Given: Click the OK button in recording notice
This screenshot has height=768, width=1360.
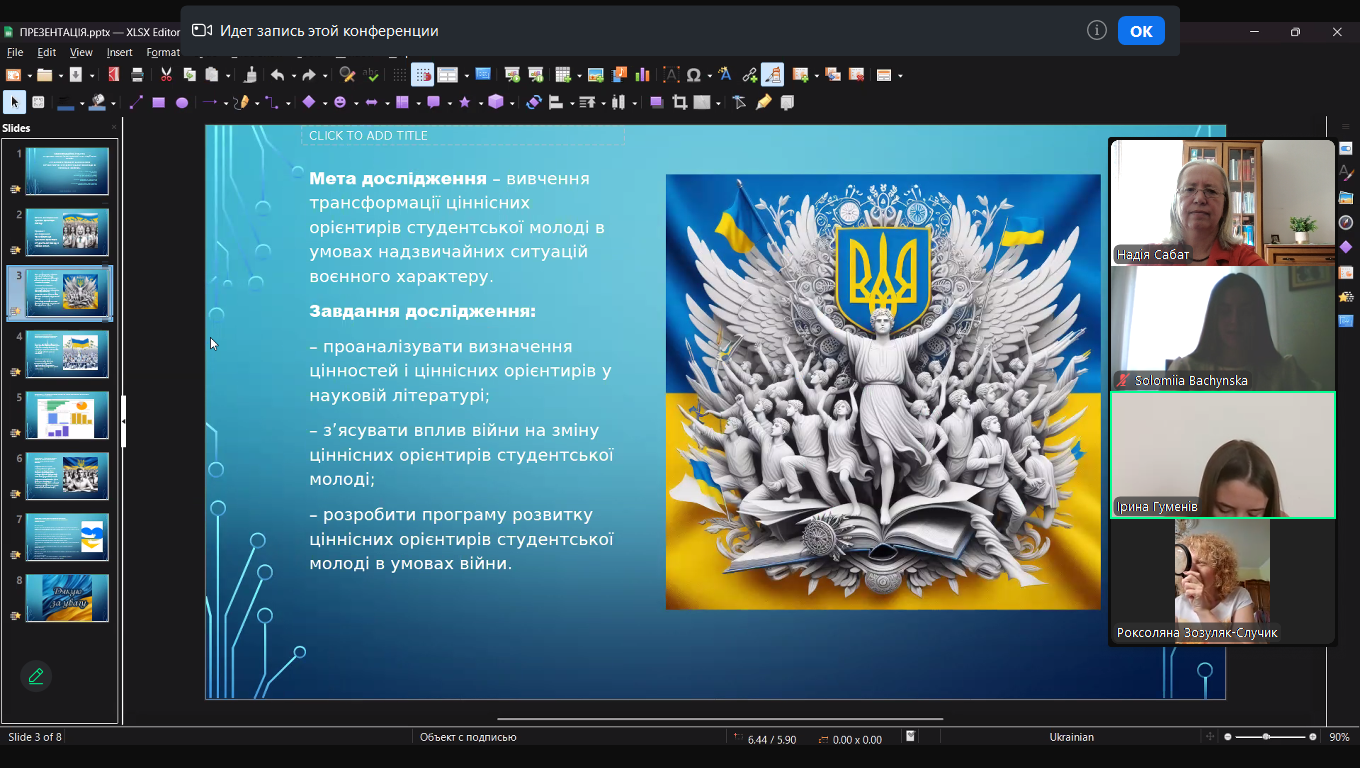Looking at the screenshot, I should pyautogui.click(x=1141, y=31).
